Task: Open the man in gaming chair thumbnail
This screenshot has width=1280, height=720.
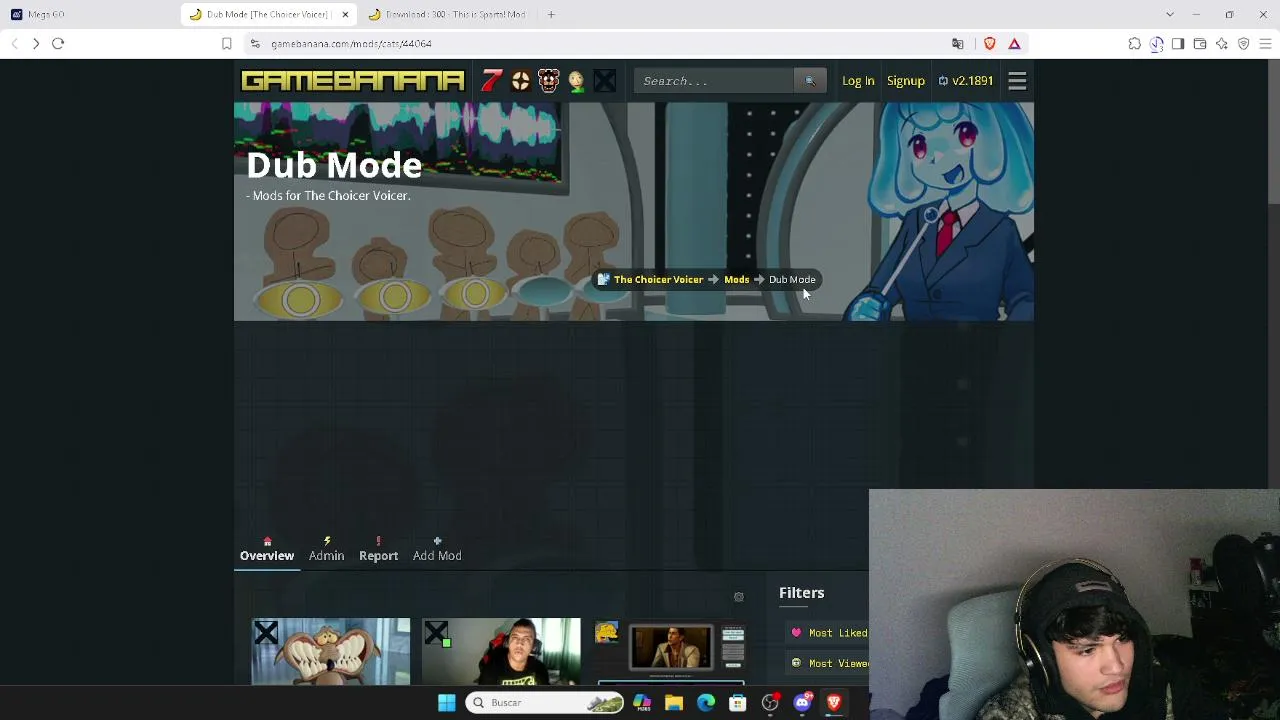Action: pyautogui.click(x=501, y=652)
